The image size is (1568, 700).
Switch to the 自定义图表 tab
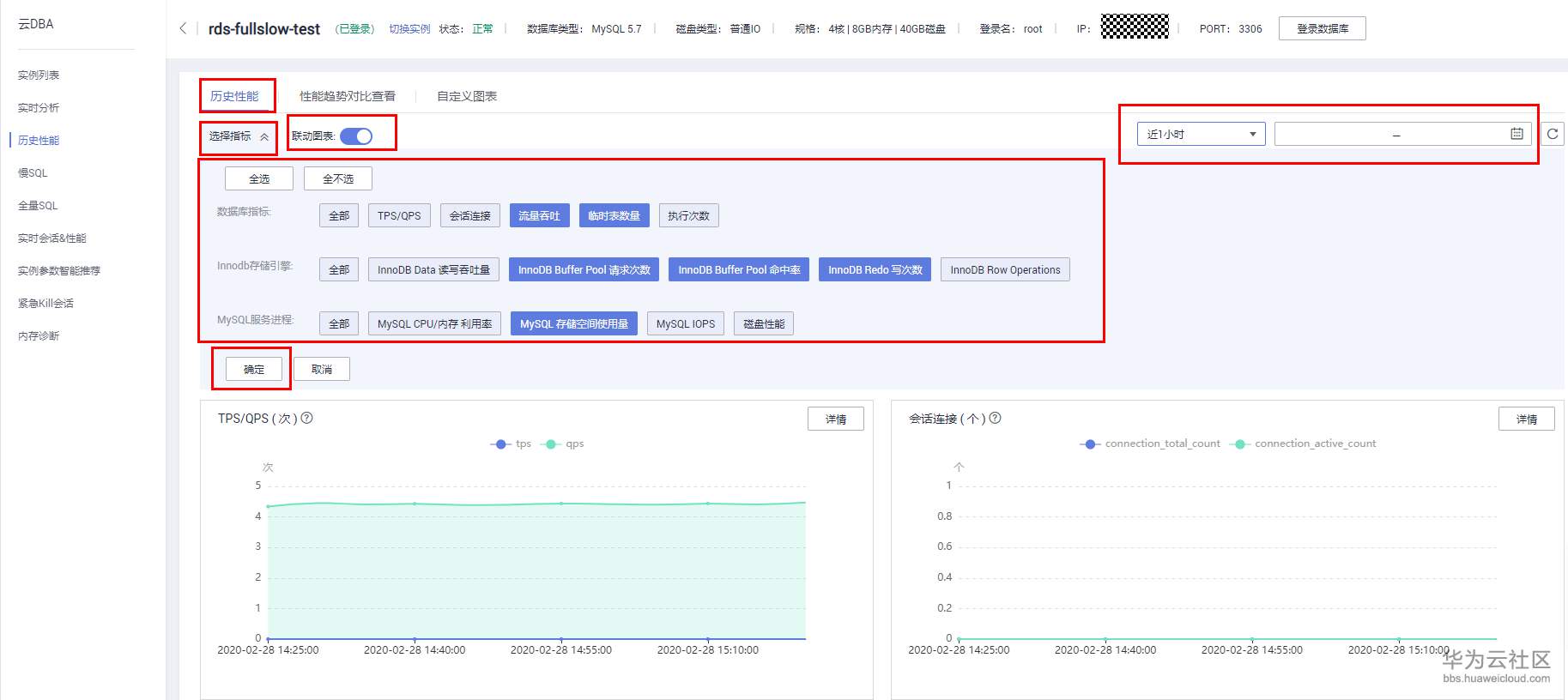tap(467, 96)
